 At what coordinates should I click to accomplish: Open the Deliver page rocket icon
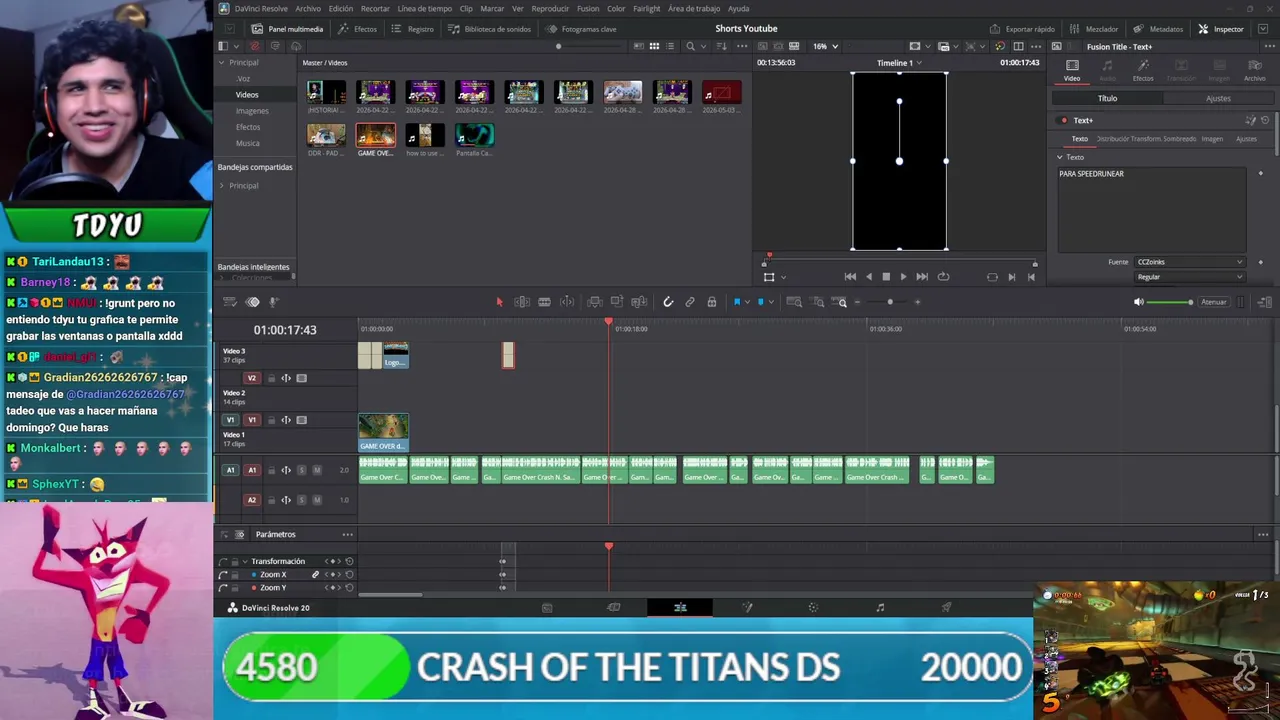click(946, 607)
